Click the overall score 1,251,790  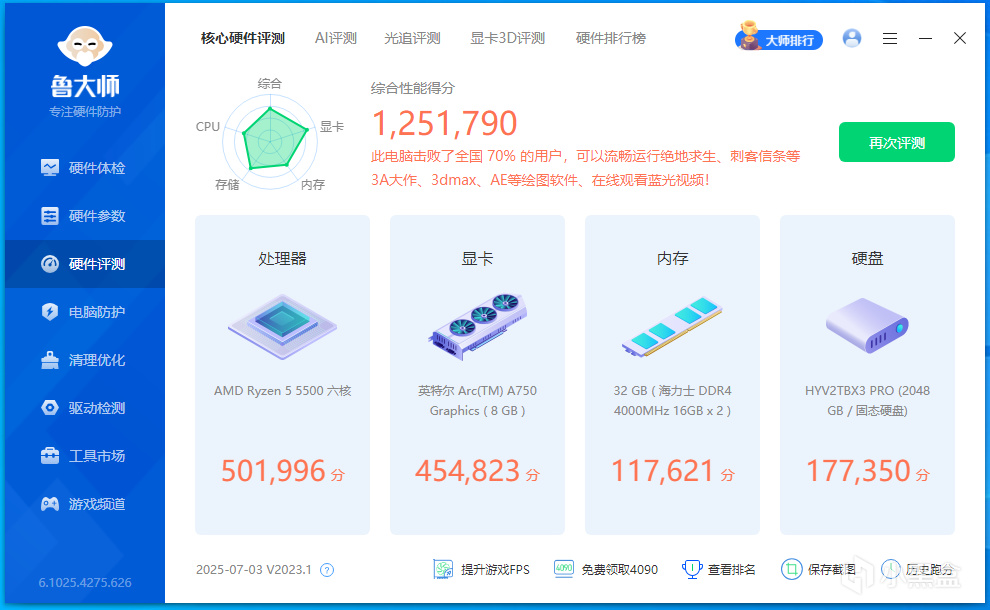(444, 123)
